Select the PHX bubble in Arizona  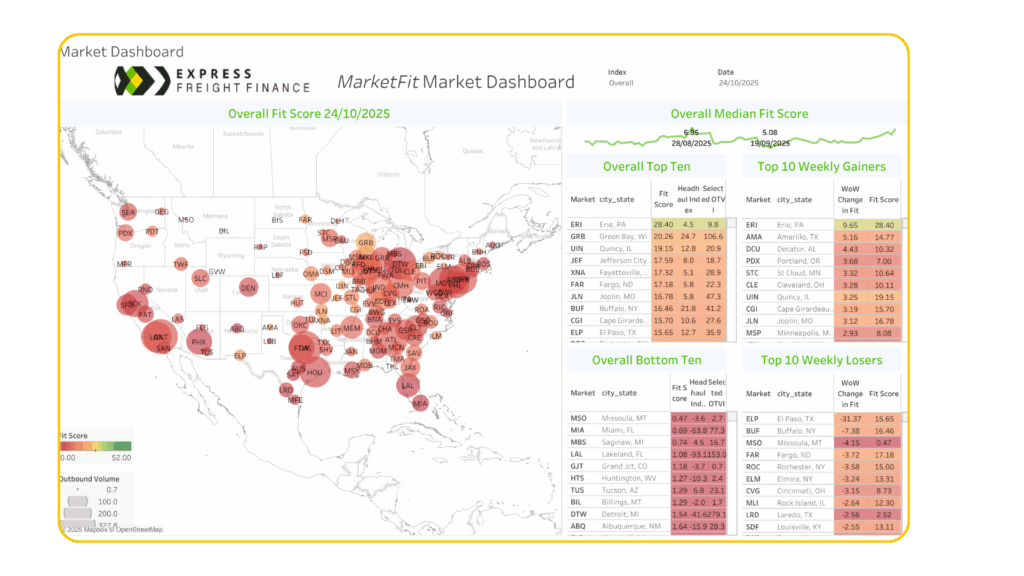(198, 342)
